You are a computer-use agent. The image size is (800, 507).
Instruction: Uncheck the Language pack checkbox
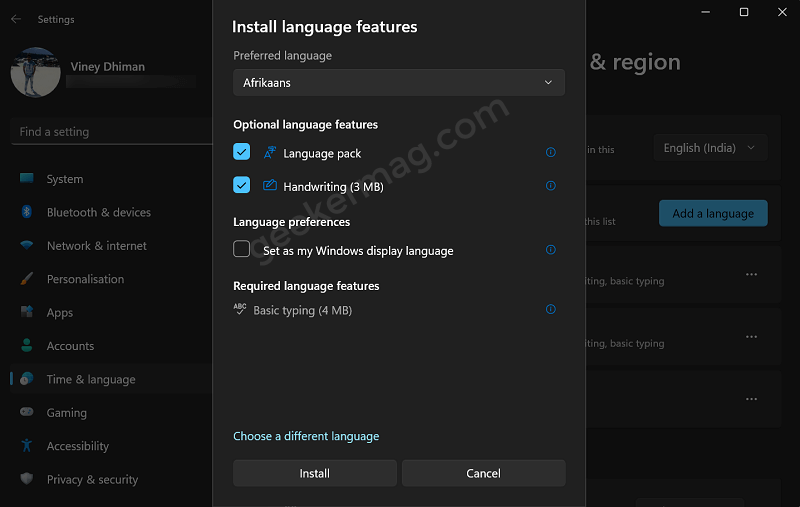241,151
